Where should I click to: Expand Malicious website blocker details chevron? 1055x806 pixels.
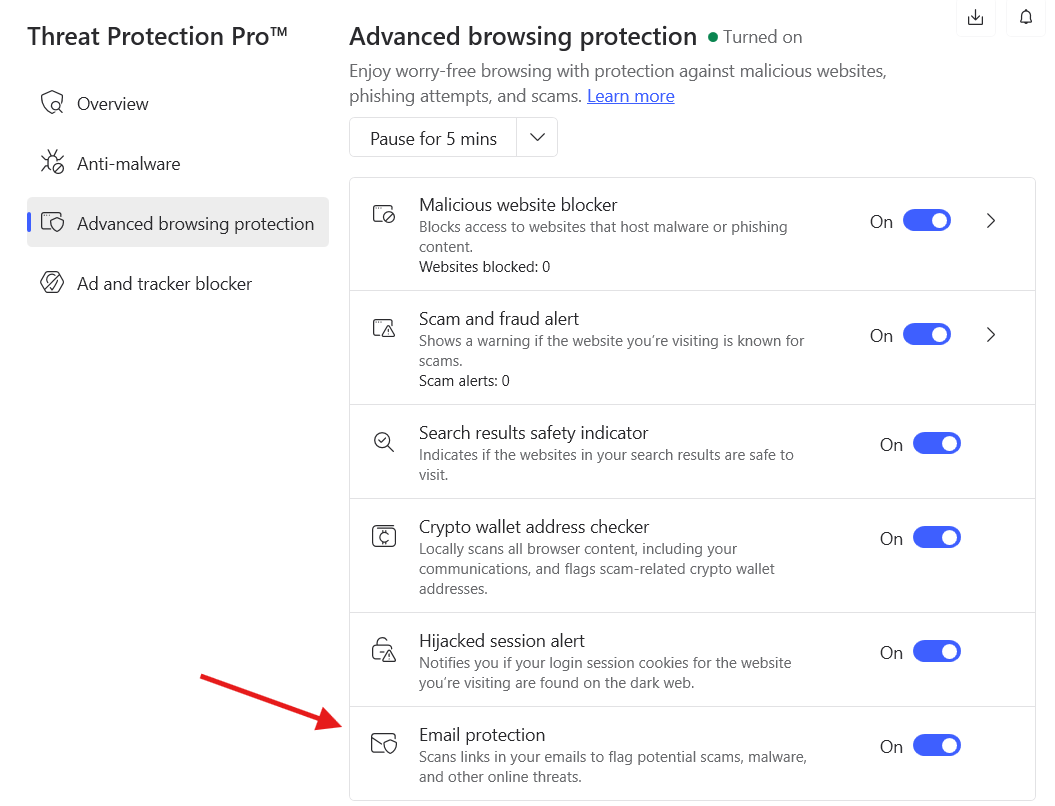pyautogui.click(x=991, y=220)
